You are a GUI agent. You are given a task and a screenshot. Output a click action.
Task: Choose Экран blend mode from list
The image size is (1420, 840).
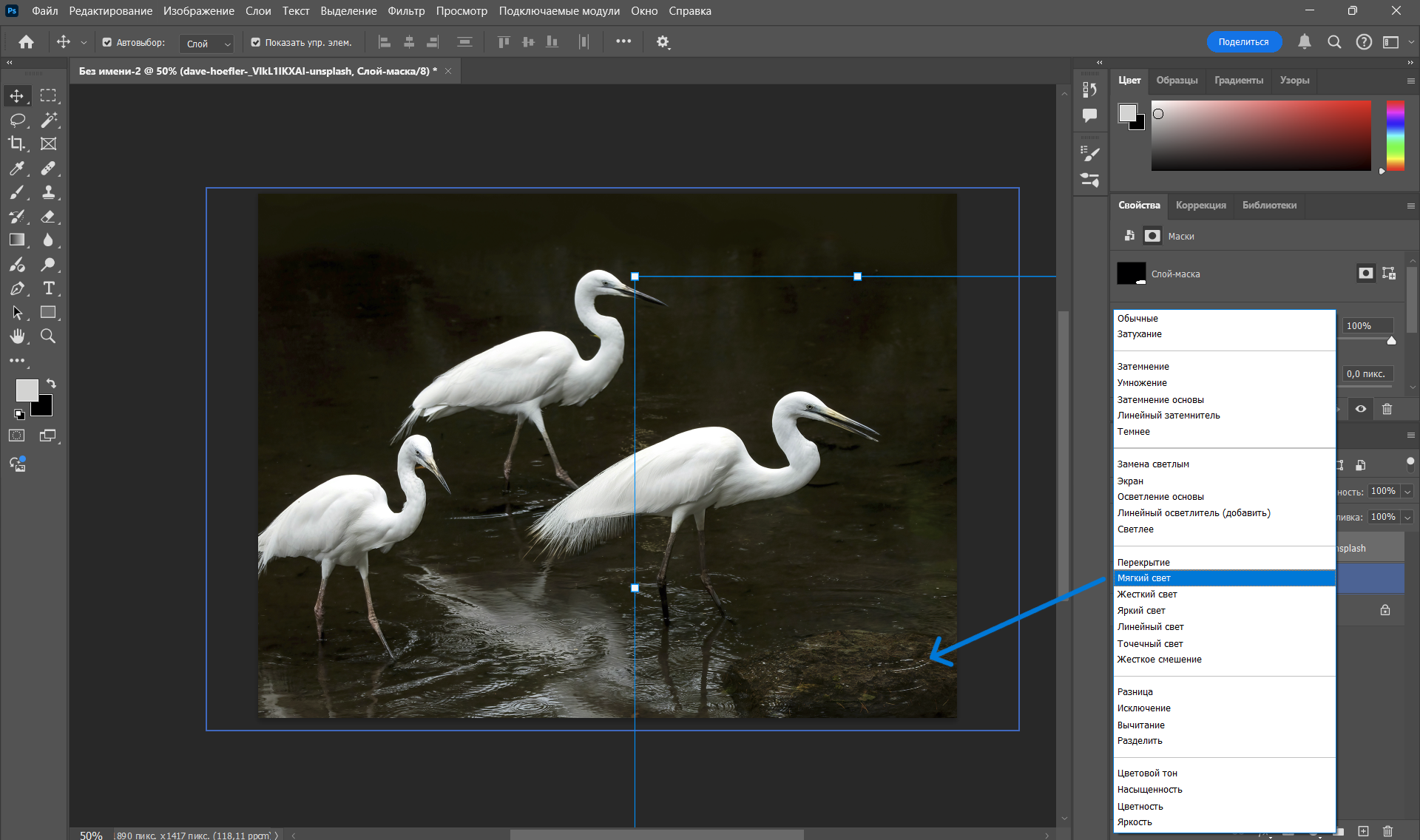click(x=1130, y=481)
